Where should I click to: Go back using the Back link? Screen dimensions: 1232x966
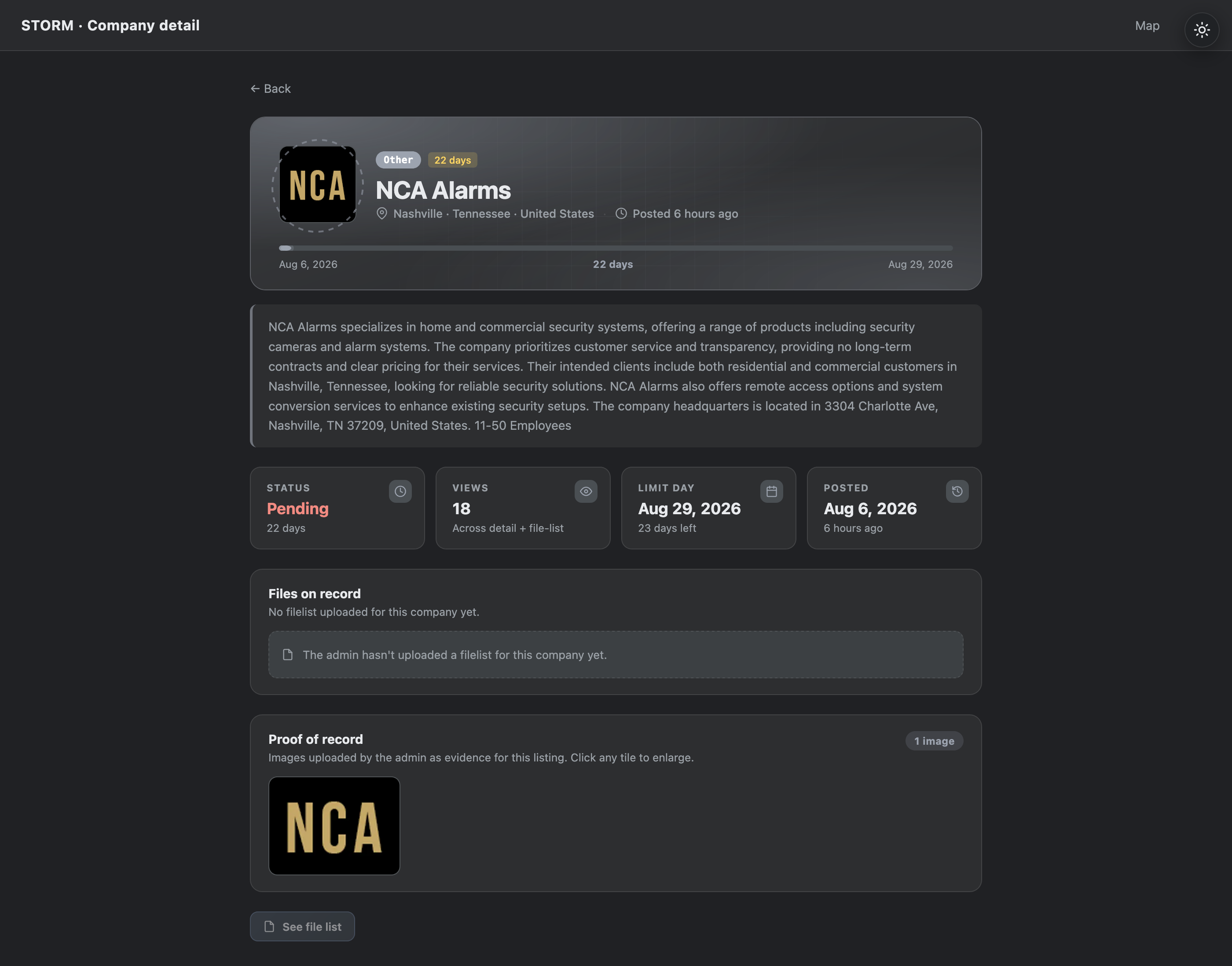point(271,89)
